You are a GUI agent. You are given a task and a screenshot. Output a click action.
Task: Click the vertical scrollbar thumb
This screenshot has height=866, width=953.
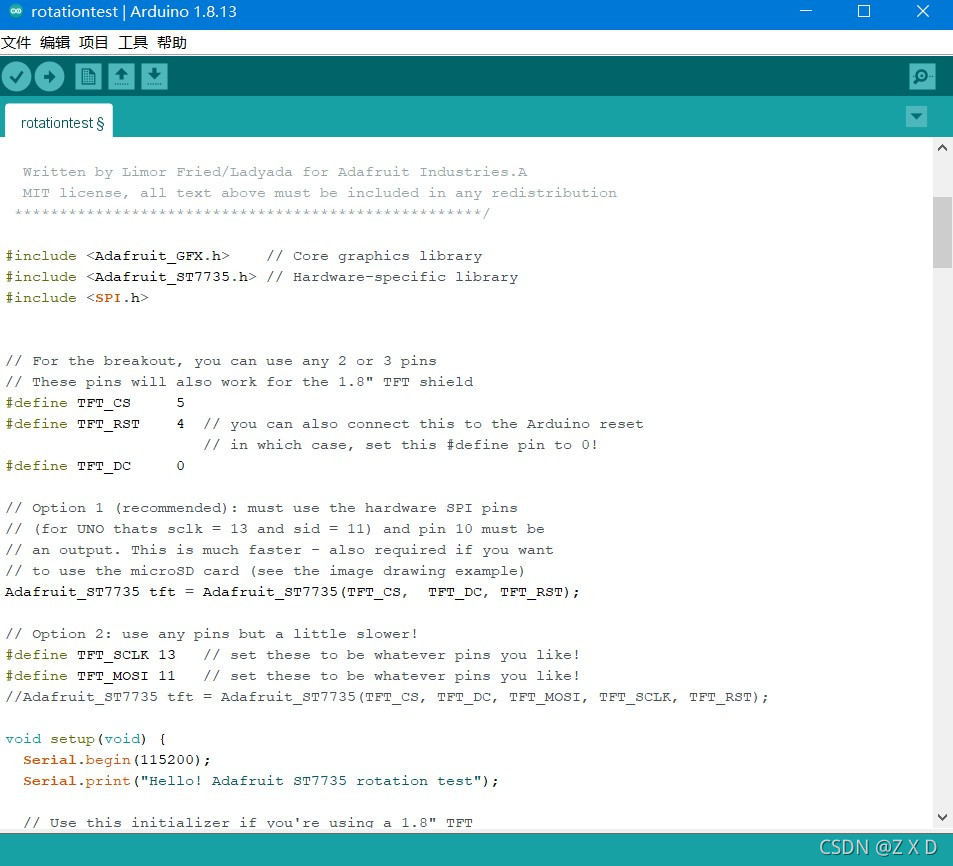coord(942,232)
